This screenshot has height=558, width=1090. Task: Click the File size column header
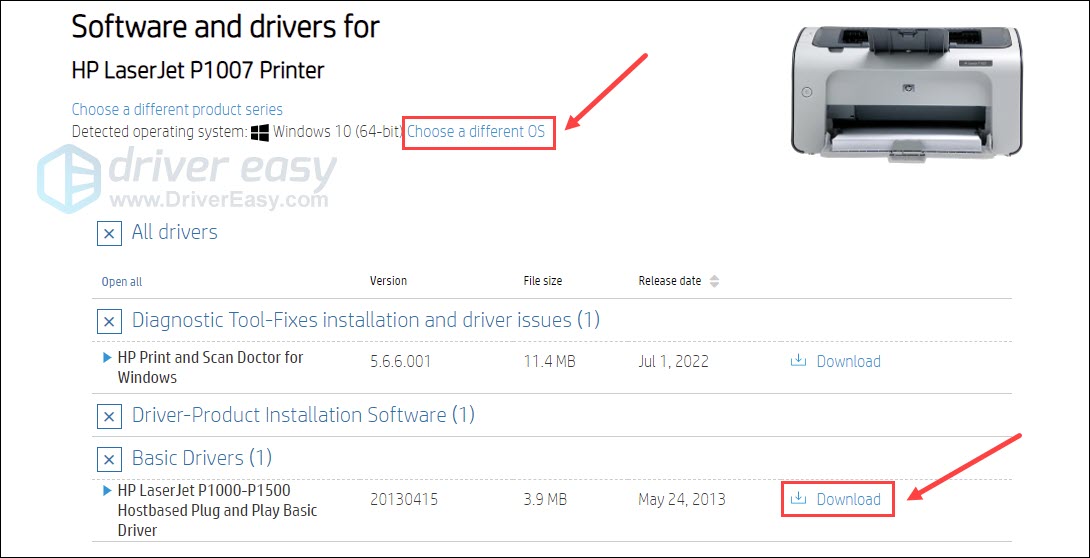click(543, 281)
